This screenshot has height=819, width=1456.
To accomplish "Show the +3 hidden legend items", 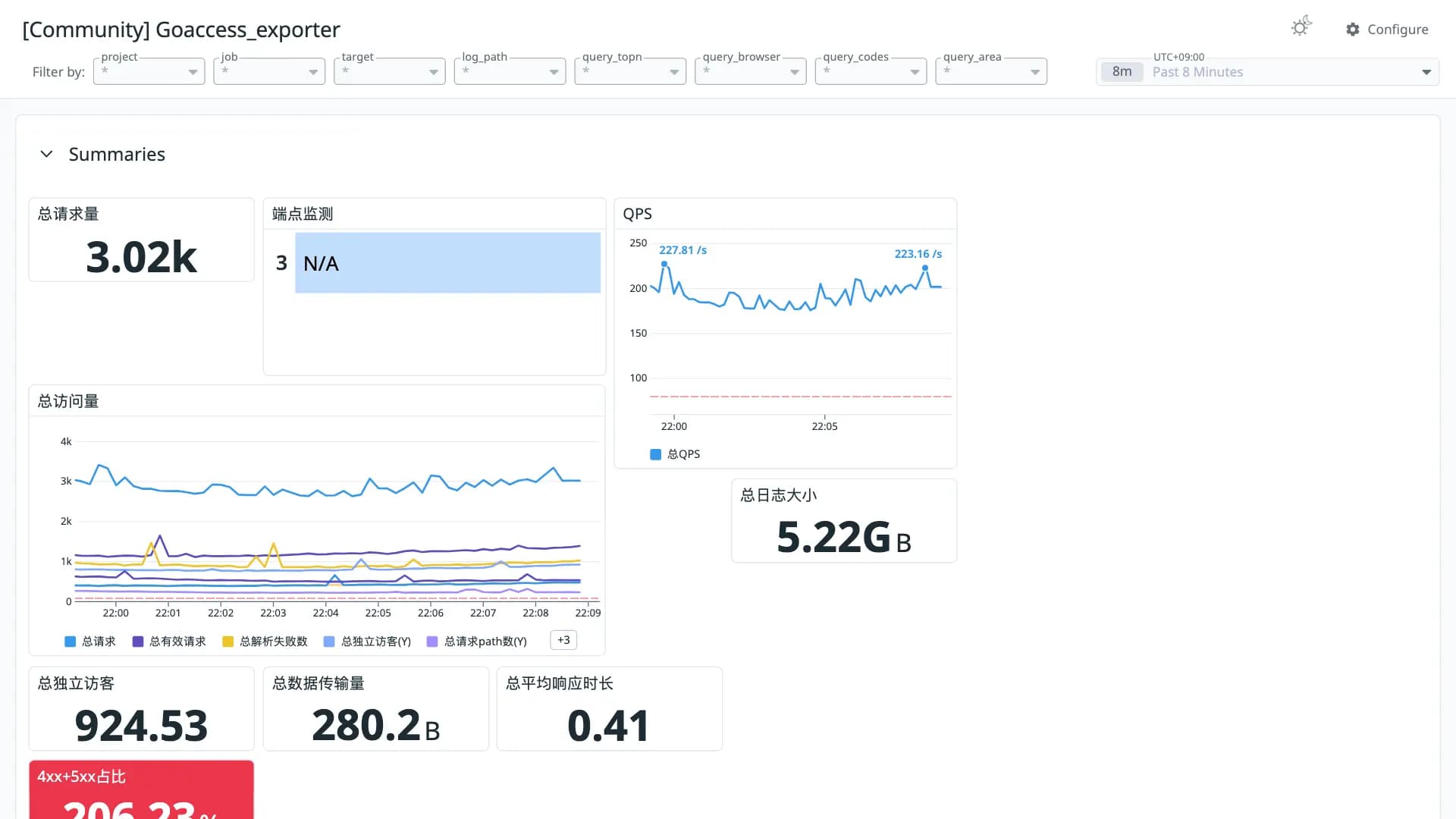I will (x=563, y=640).
